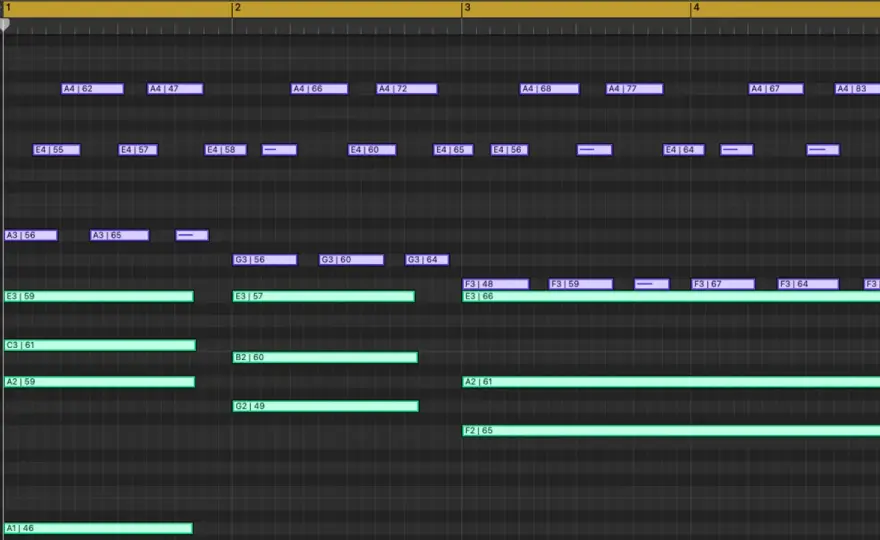Image resolution: width=880 pixels, height=540 pixels.
Task: Jump to bar 2 in the ruler
Action: pos(238,7)
